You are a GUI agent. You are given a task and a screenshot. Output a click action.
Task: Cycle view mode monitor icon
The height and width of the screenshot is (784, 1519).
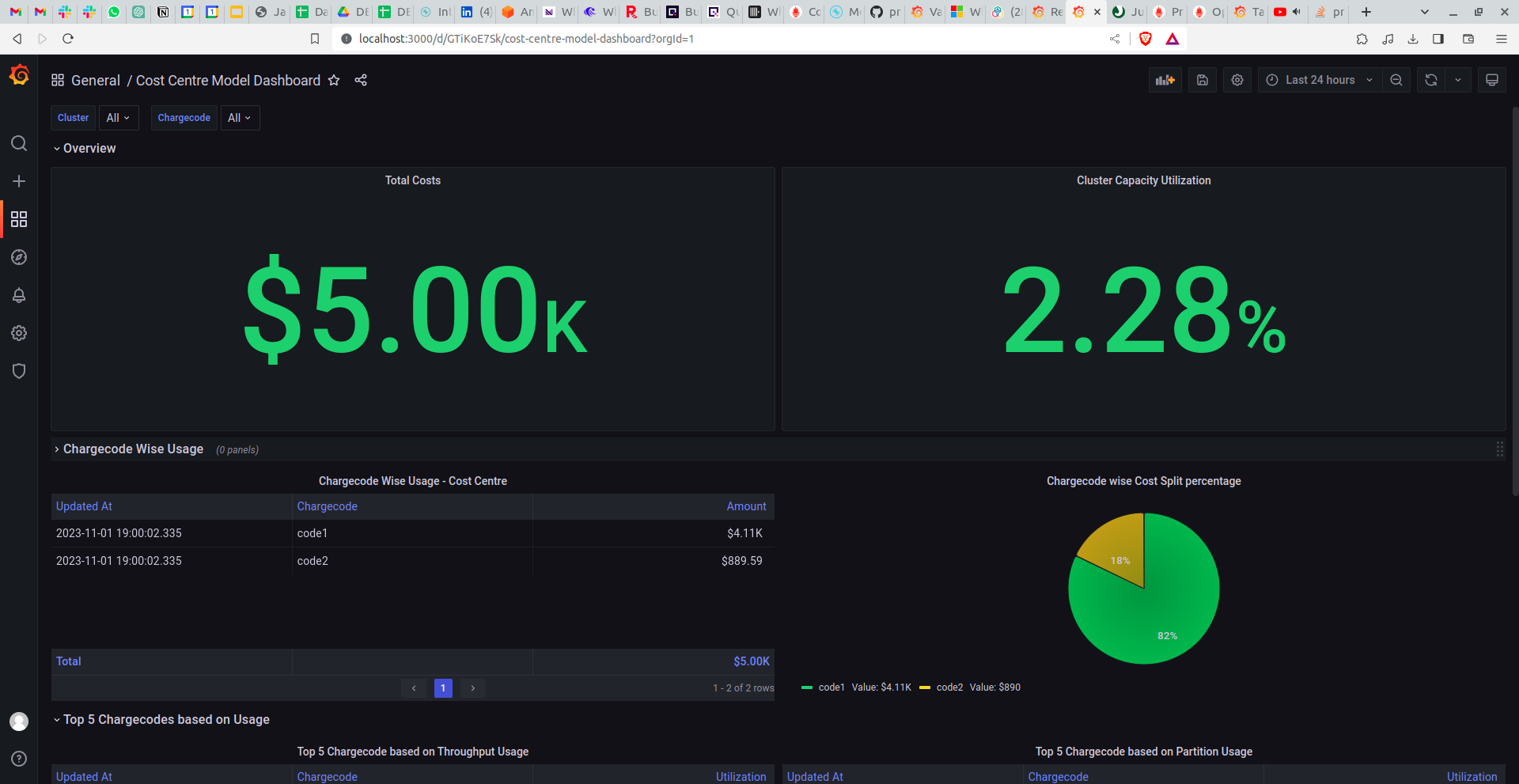1492,80
